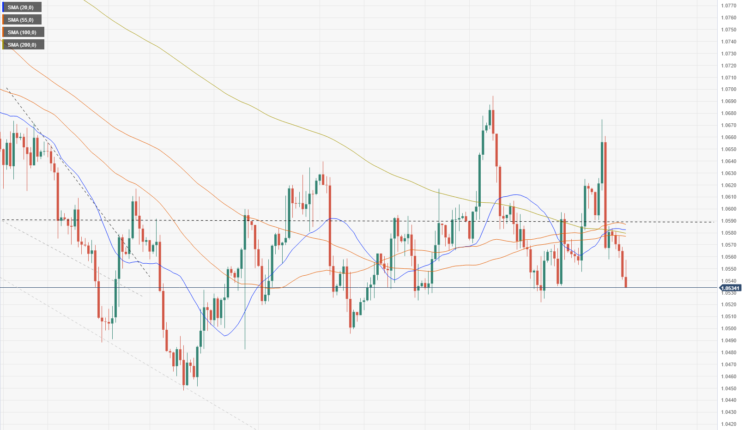Pick the 1.0500 price scale label
This screenshot has height=430, width=750.
730,328
